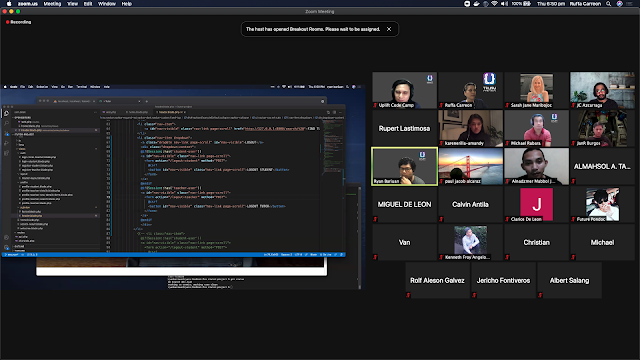Click muted mic icon on MIGUEL DE LEON tile
The width and height of the screenshot is (640, 360).
click(375, 219)
